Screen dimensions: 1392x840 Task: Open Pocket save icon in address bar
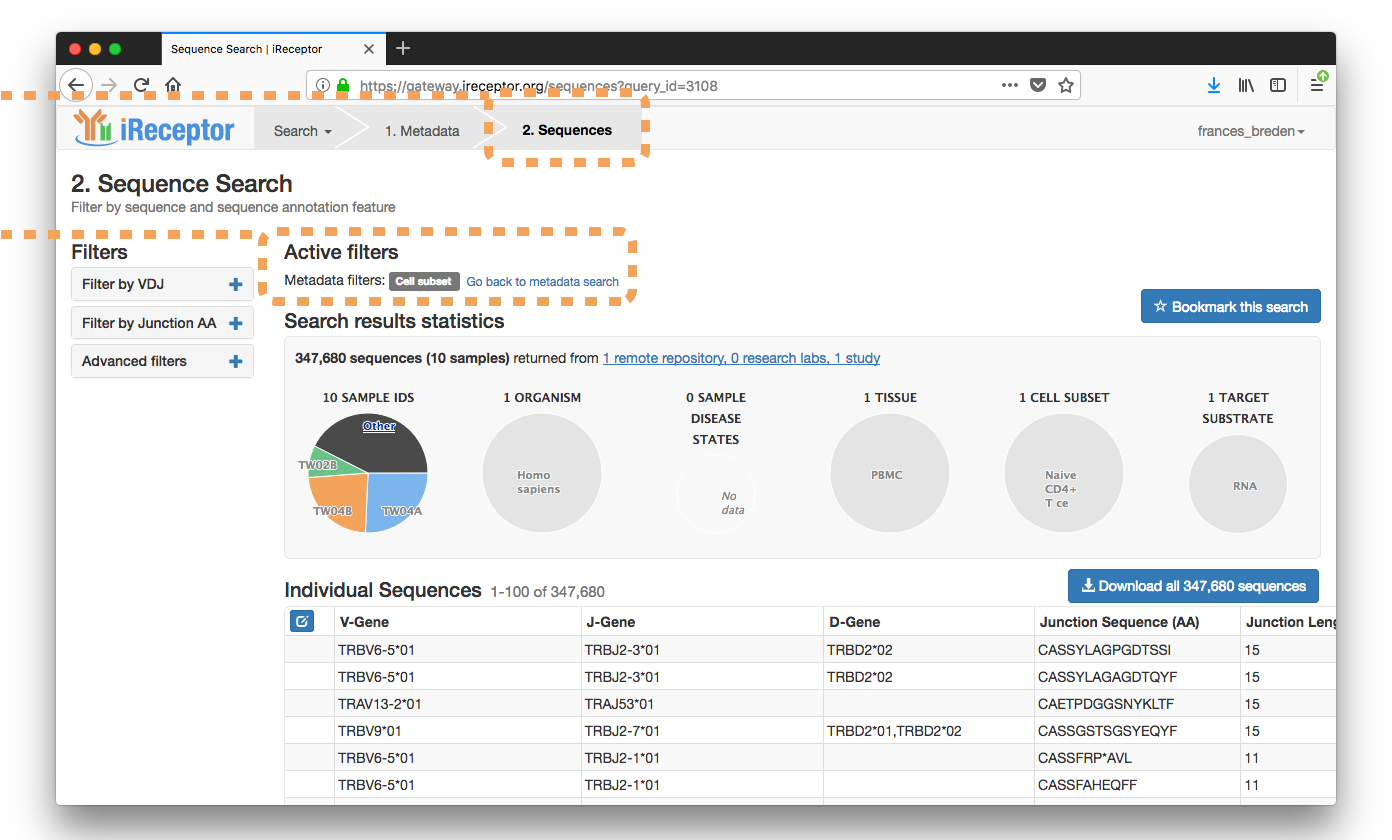pos(1038,86)
